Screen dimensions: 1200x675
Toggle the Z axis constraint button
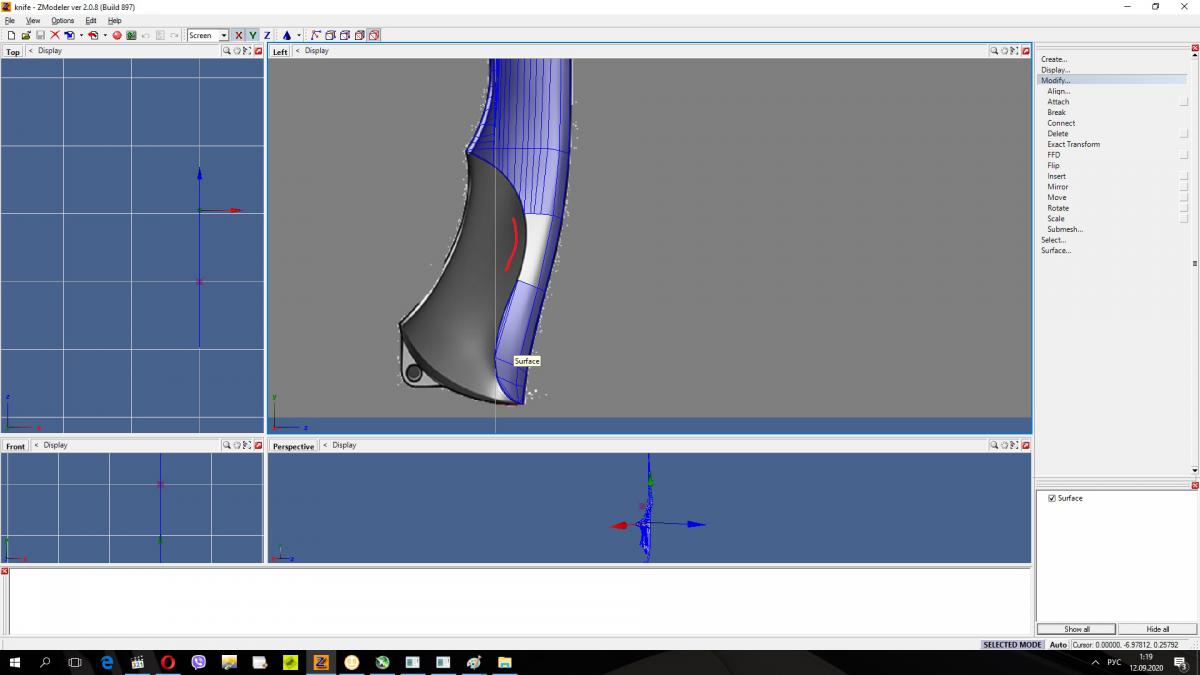click(266, 35)
